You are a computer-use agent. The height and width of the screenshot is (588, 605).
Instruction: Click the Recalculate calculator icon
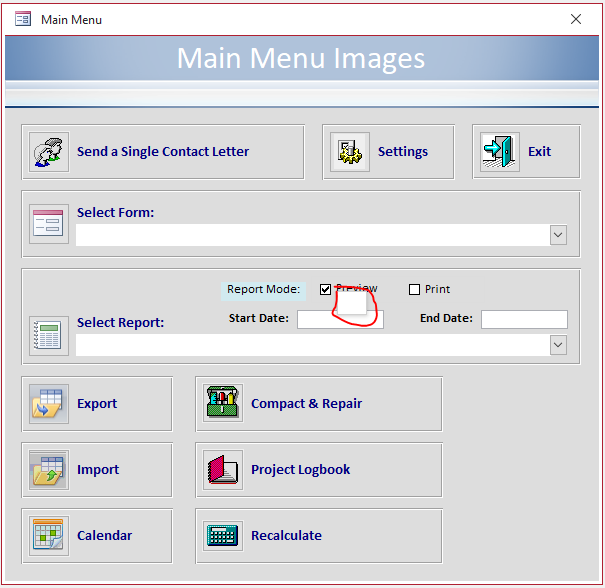(223, 536)
